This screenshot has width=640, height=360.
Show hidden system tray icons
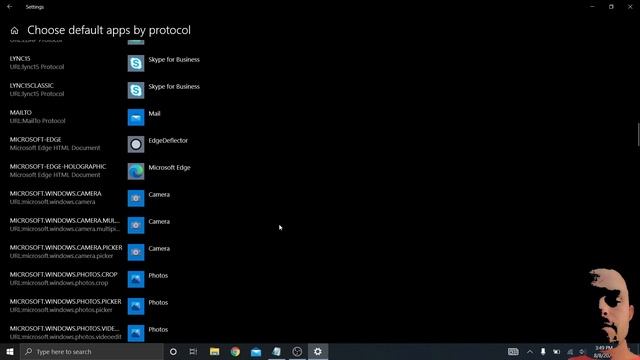click(529, 351)
